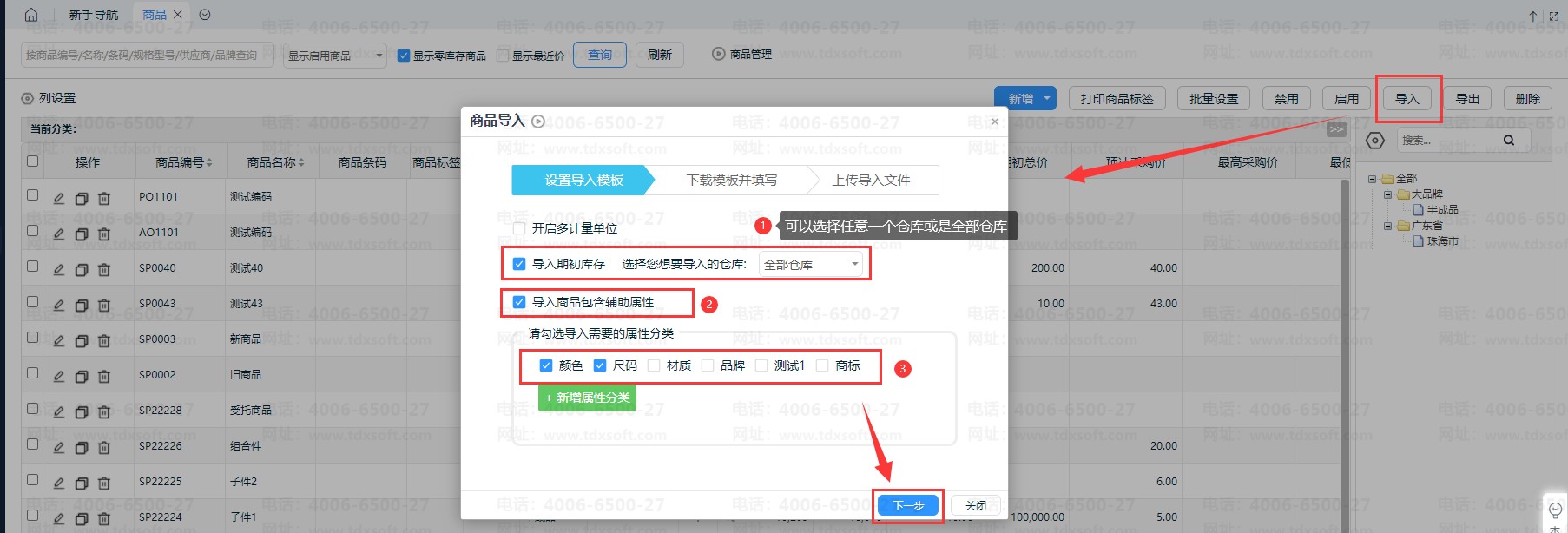Enable the 开启多计量单位 checkbox
Image resolution: width=1568 pixels, height=533 pixels.
pyautogui.click(x=519, y=228)
